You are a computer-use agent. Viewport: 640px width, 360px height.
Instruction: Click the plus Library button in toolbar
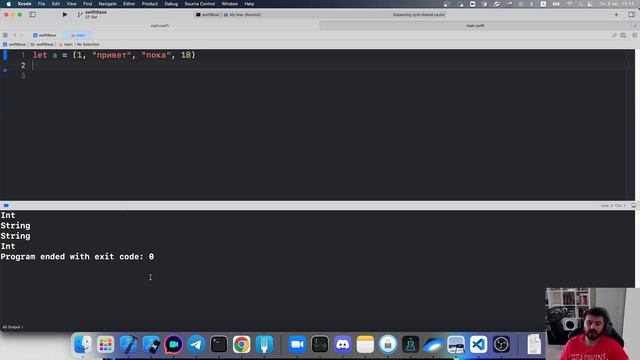click(616, 15)
